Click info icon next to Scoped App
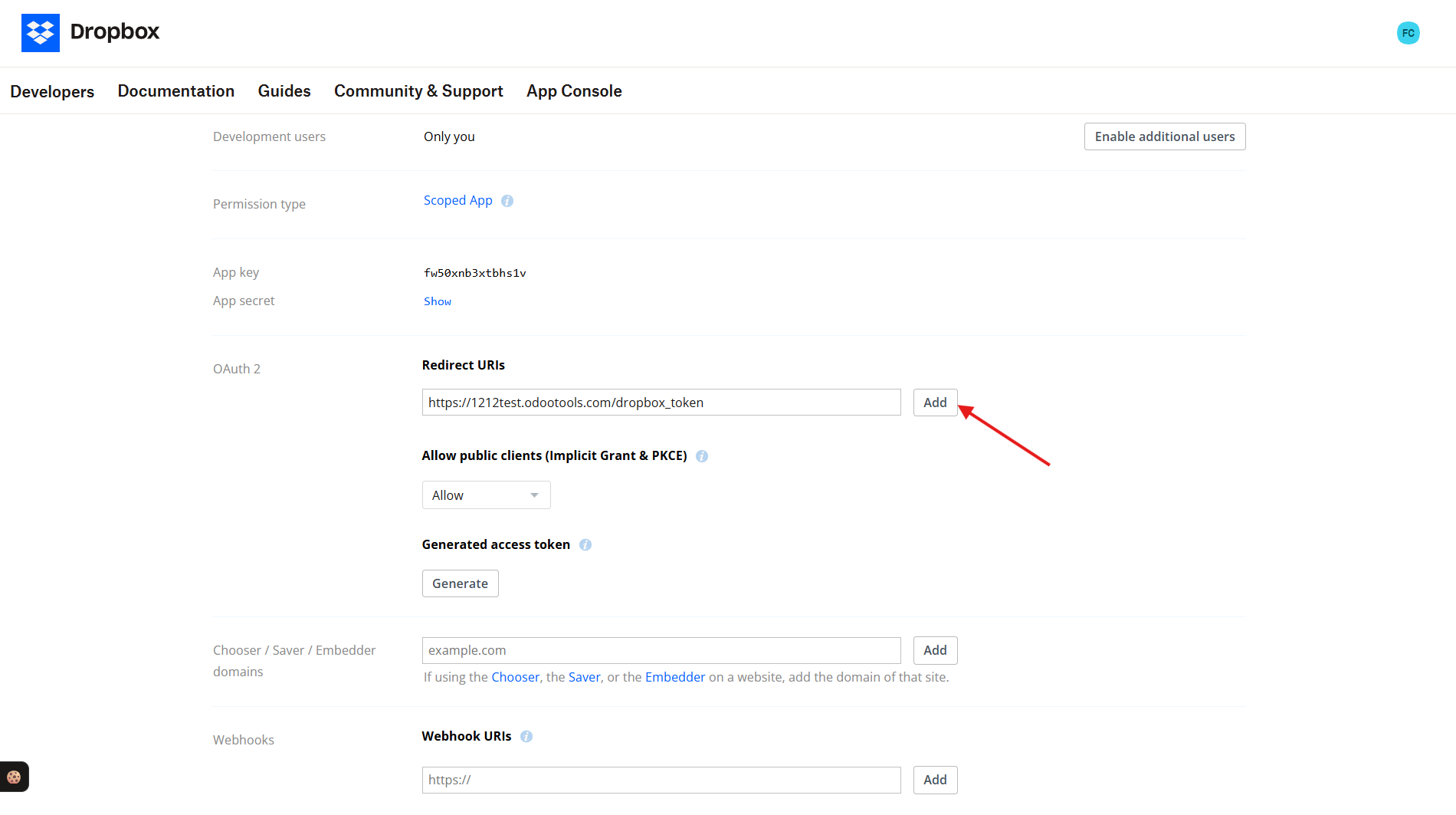Viewport: 1456px width, 815px height. [x=507, y=201]
